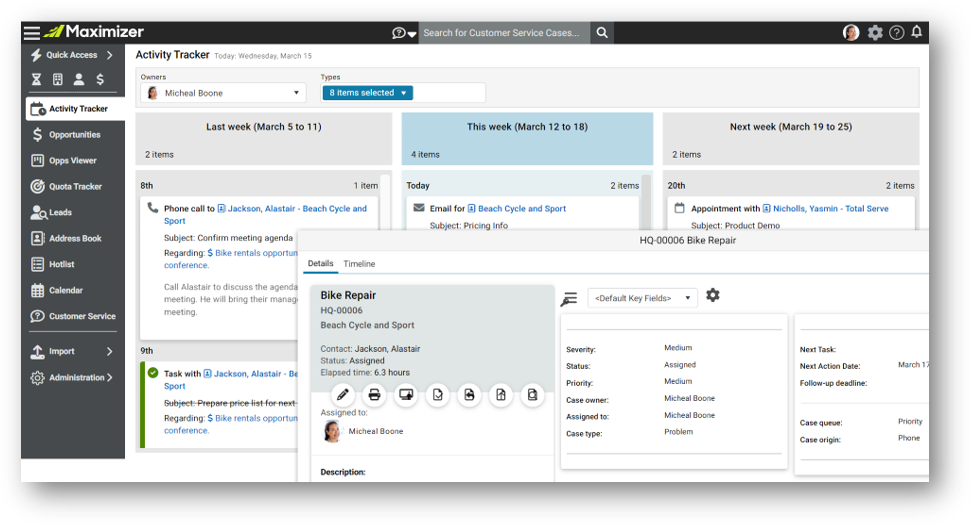The width and height of the screenshot is (971, 524).
Task: Click scrollbar in Today column
Action: coord(646,202)
